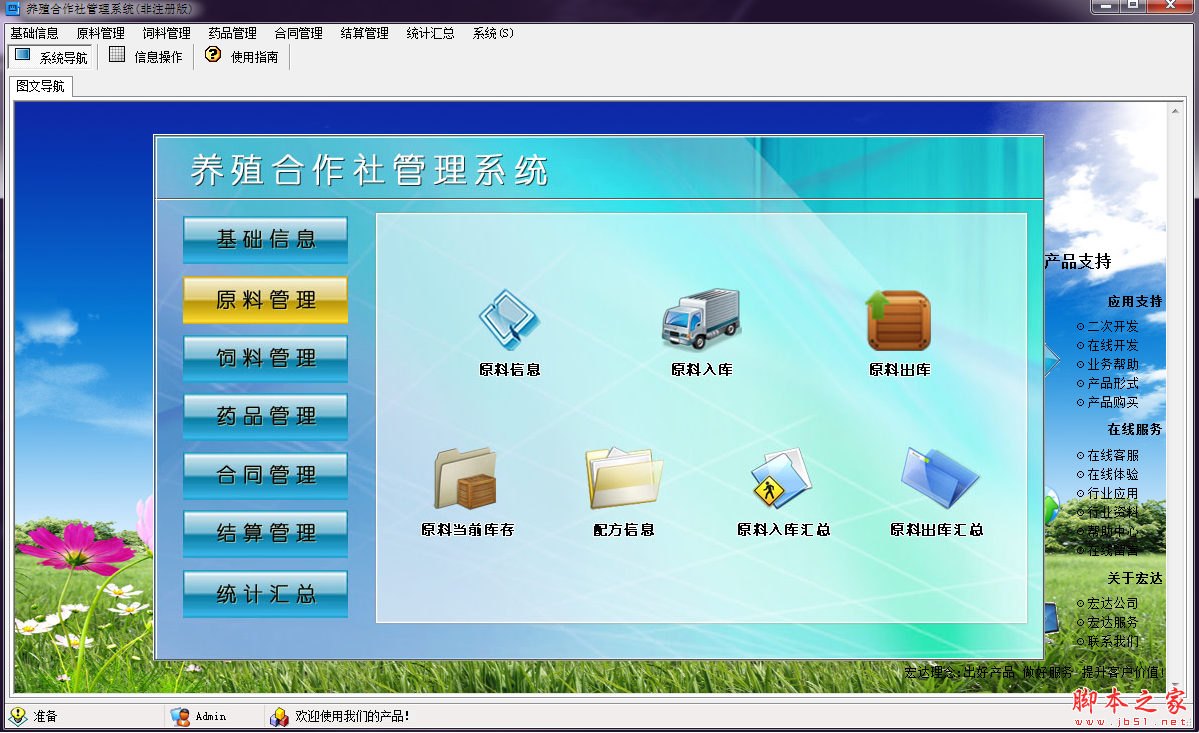Open the 宏达服务 link
This screenshot has width=1199, height=733.
tap(1113, 623)
